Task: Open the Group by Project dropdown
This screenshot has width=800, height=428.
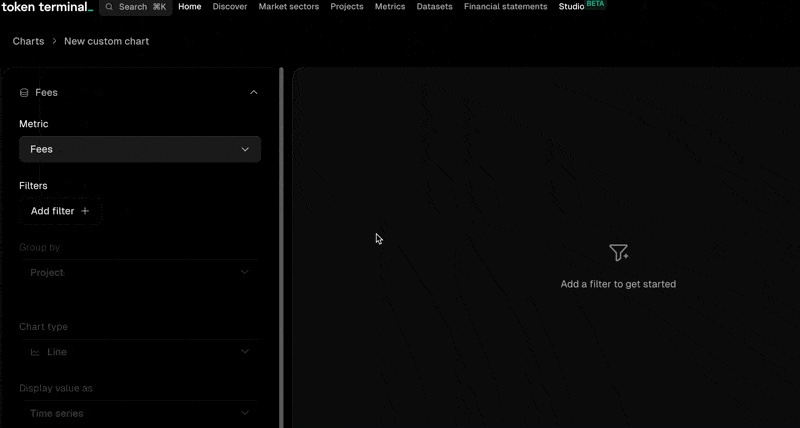Action: pos(140,272)
